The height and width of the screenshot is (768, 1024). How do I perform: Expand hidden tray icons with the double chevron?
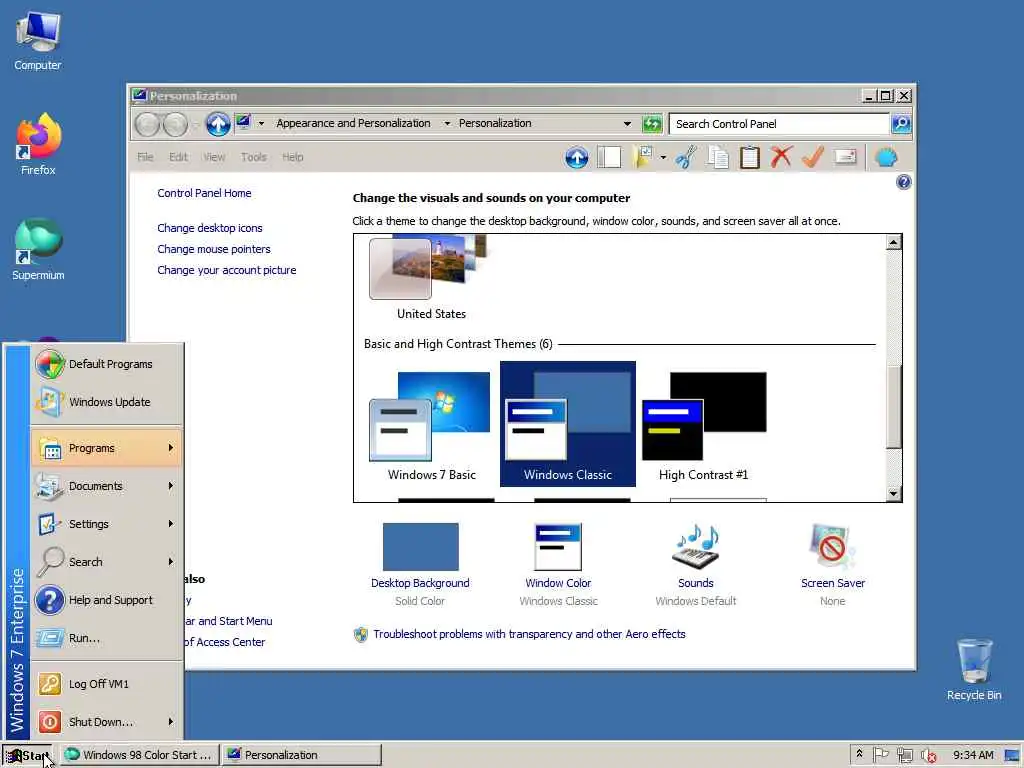(859, 754)
